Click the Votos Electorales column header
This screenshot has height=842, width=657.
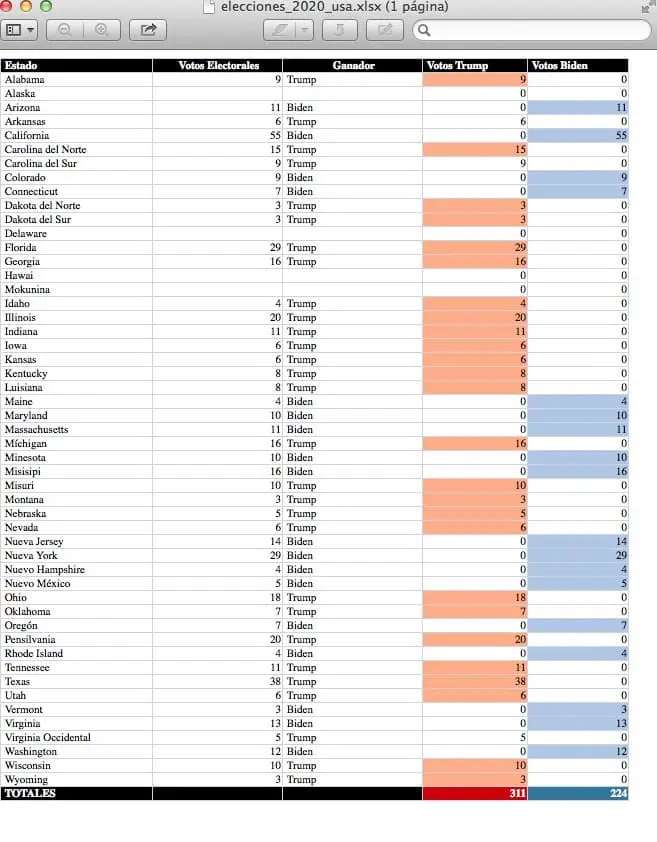point(218,66)
